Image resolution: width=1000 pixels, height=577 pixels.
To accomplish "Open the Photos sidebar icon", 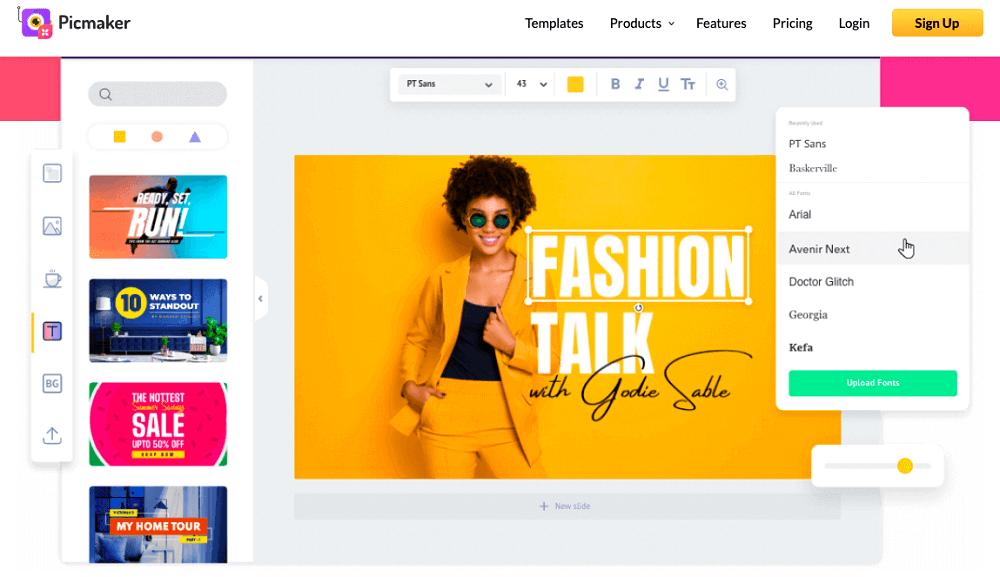I will (x=52, y=226).
